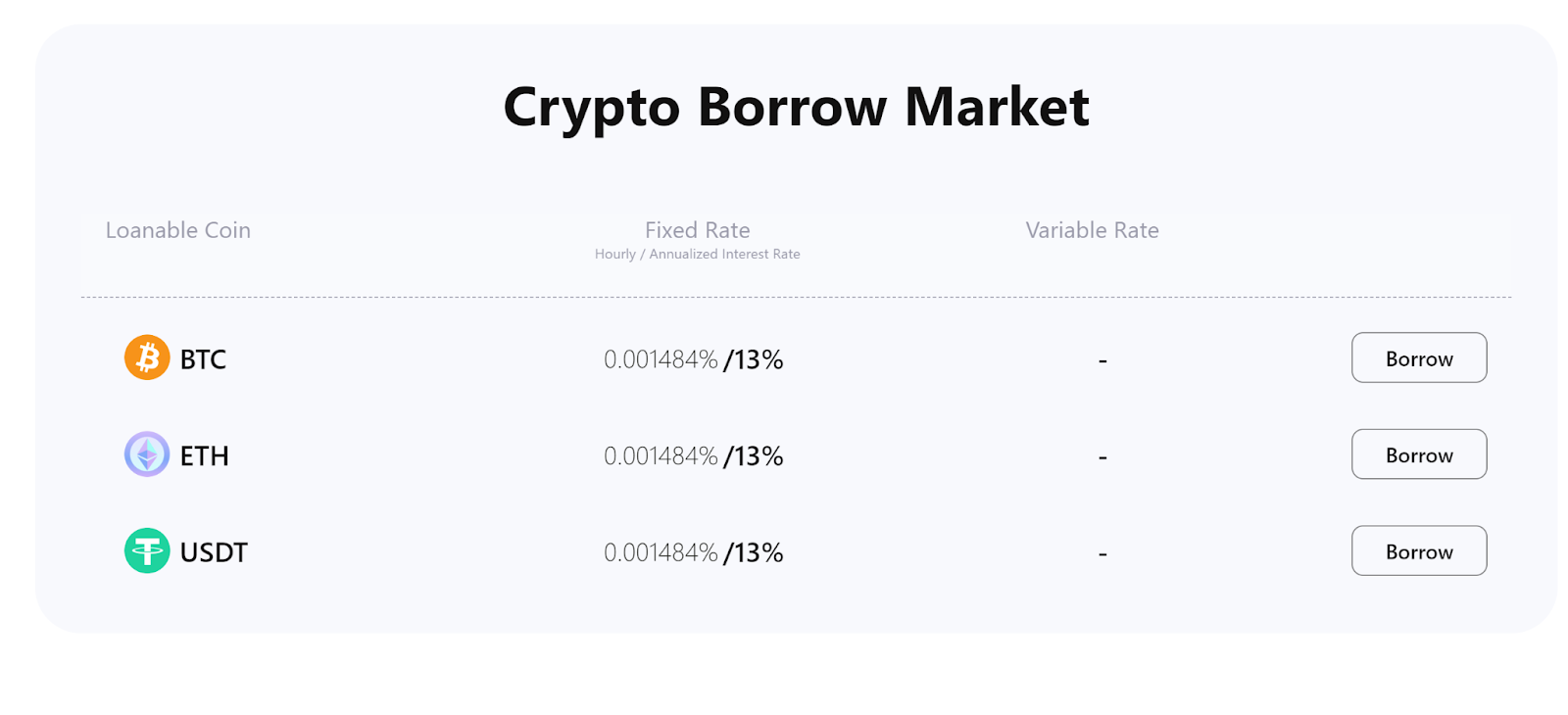Click the Crypto Borrow Market heading

796,107
